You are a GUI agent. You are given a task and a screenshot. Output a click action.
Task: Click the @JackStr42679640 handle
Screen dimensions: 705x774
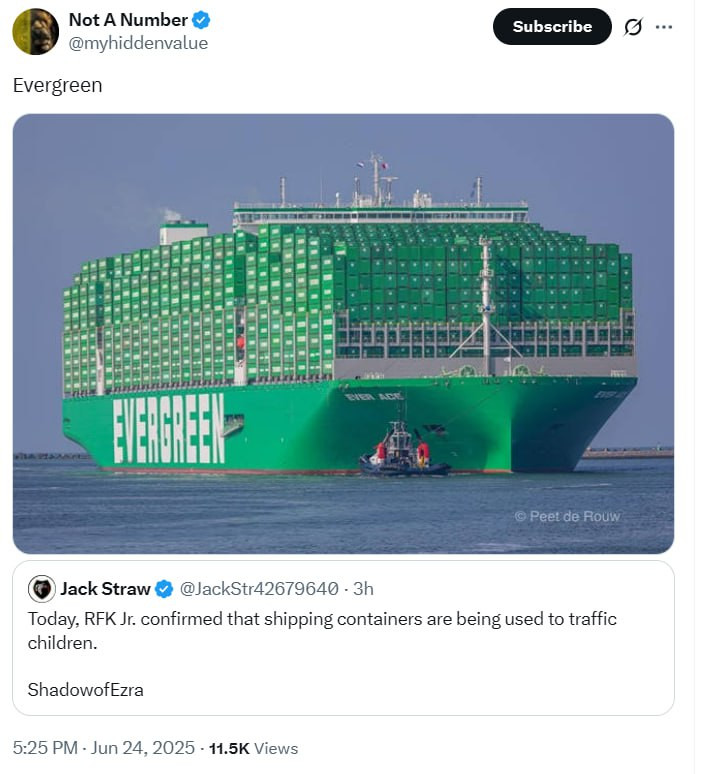tap(259, 588)
